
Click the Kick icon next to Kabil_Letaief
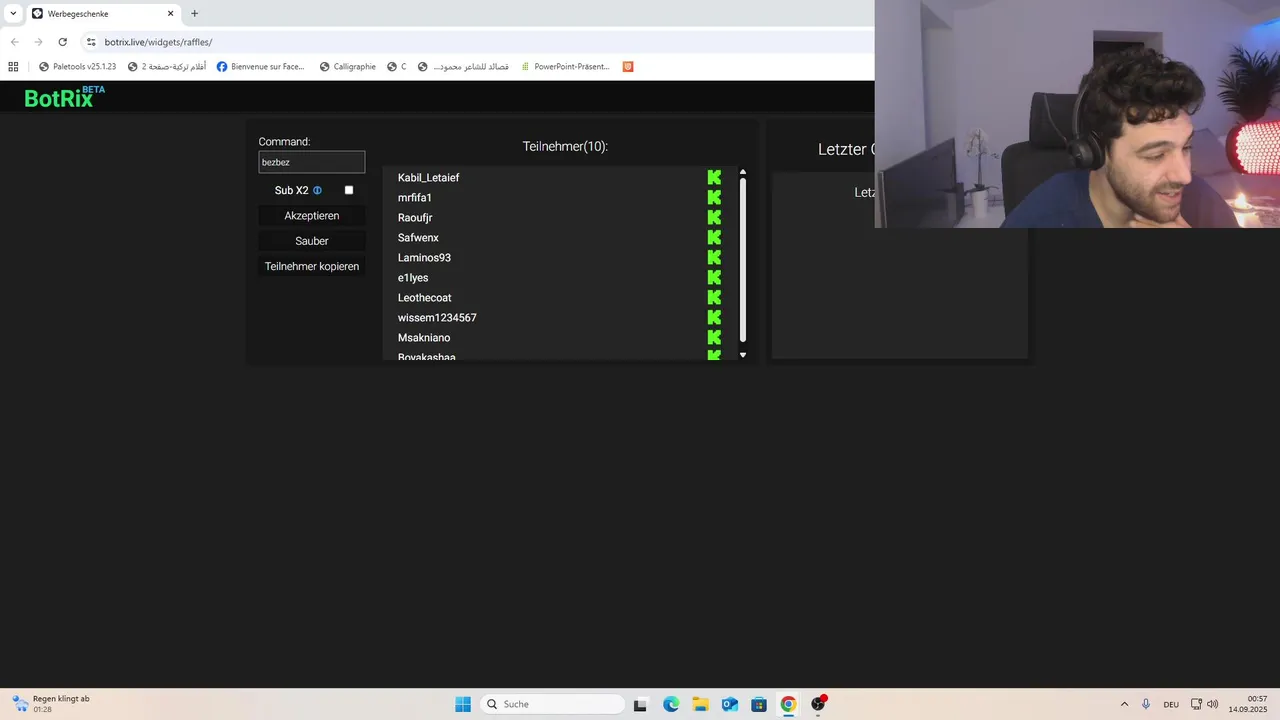714,177
